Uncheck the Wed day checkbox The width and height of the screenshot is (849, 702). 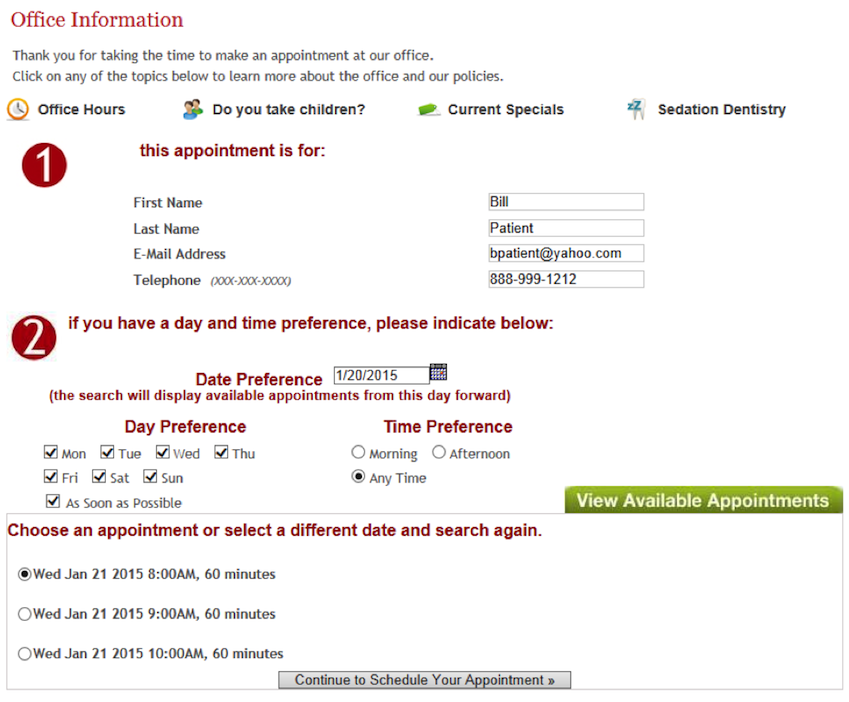point(163,453)
